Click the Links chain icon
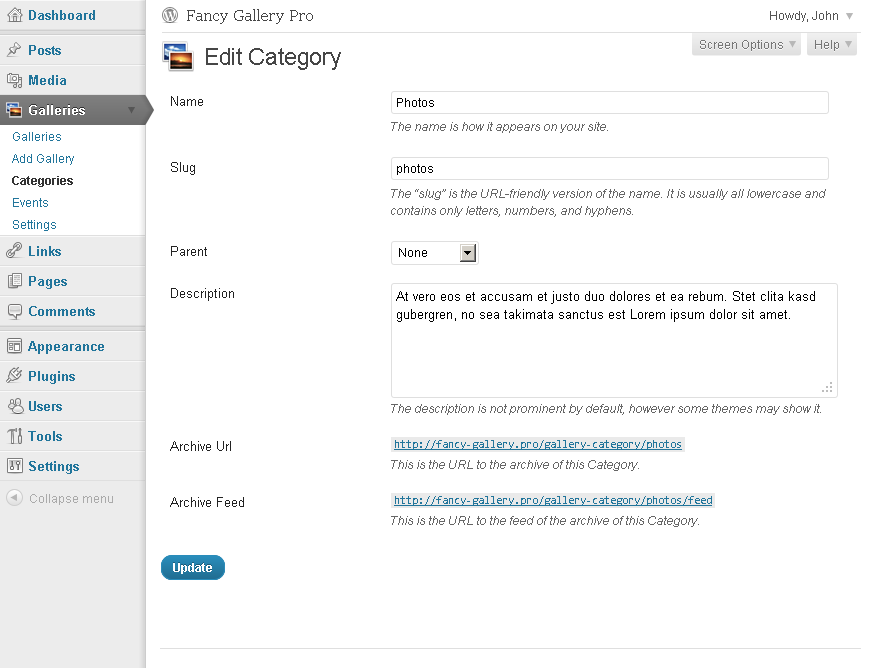876x668 pixels. (15, 251)
